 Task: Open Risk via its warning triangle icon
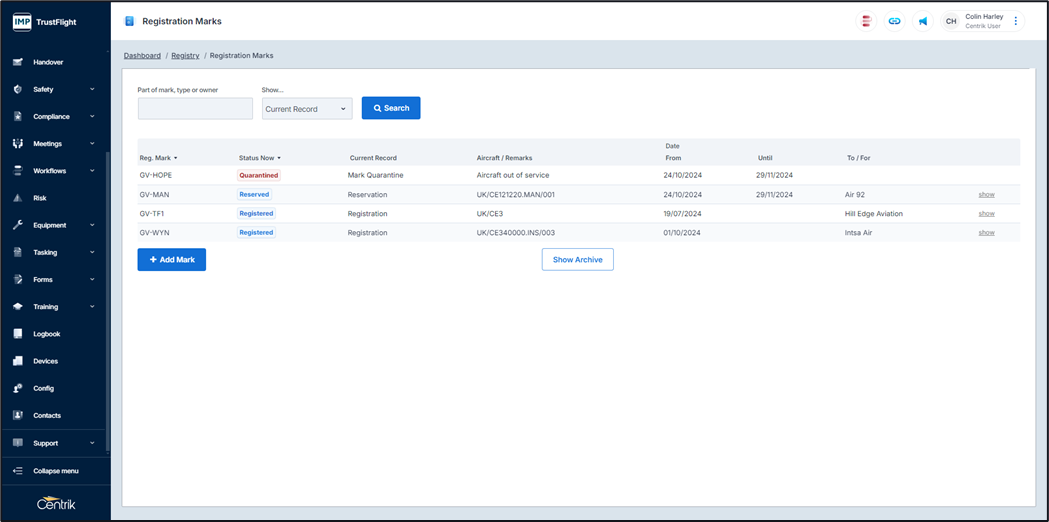click(18, 198)
